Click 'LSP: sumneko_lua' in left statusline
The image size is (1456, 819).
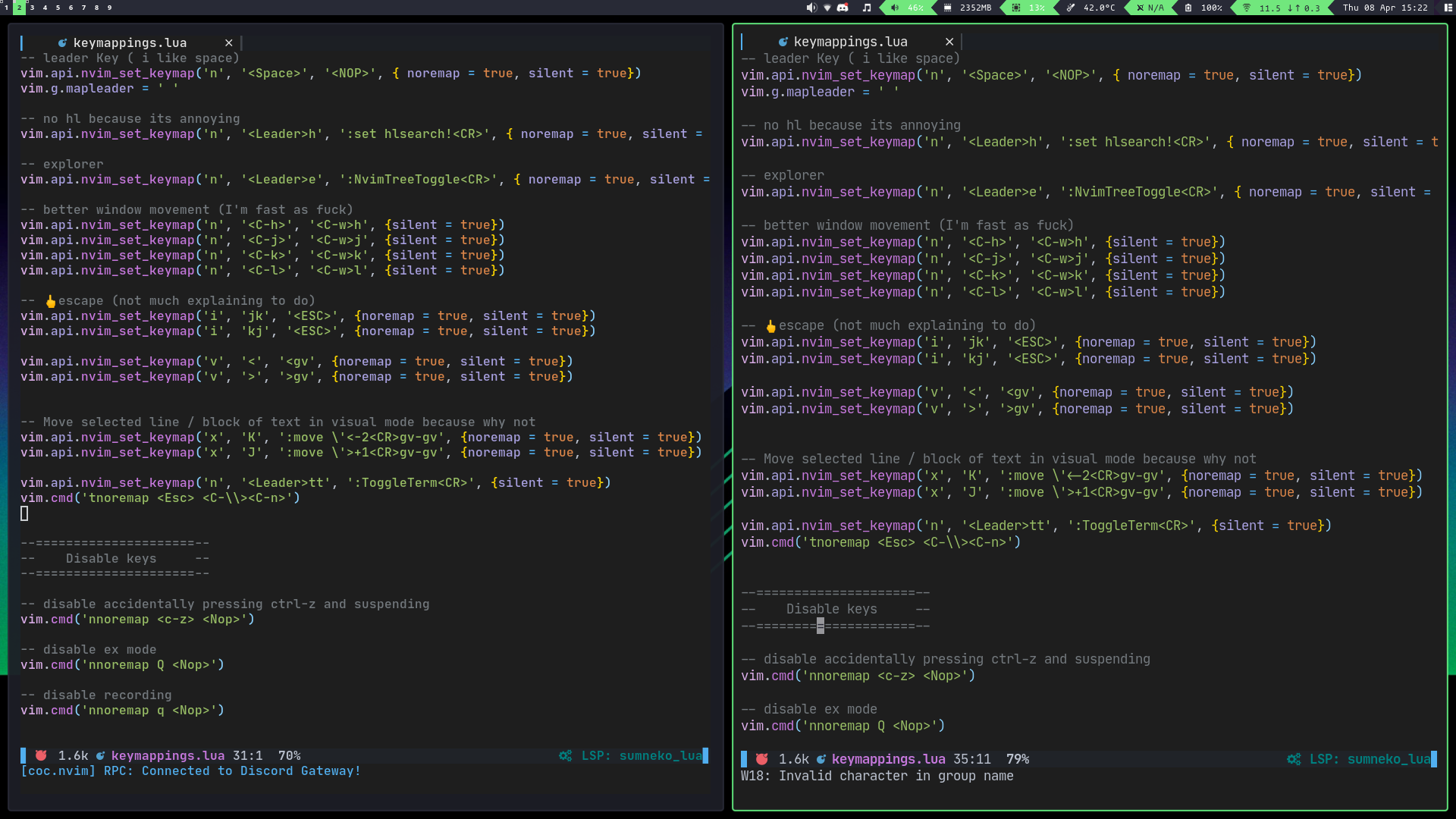(642, 755)
